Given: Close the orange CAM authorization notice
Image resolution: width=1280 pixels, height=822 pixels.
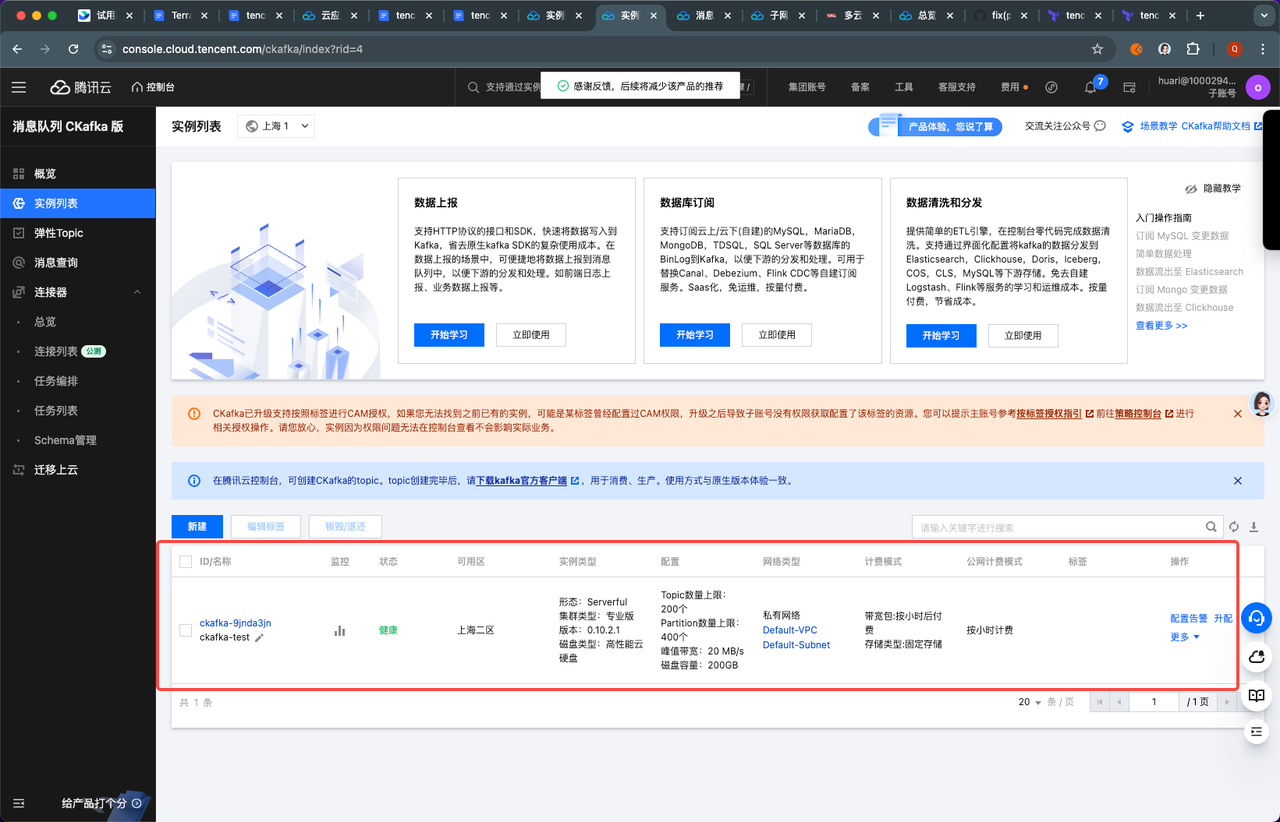Looking at the screenshot, I should 1237,413.
